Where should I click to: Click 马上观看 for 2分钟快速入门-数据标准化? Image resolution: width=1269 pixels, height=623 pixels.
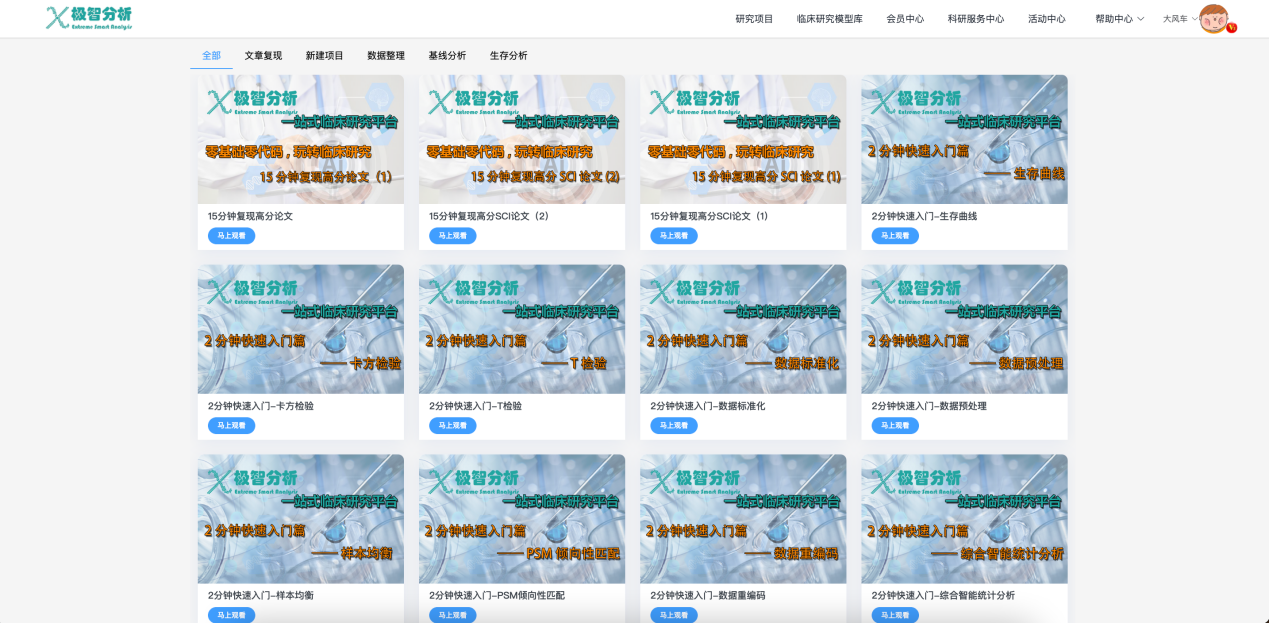tap(674, 426)
